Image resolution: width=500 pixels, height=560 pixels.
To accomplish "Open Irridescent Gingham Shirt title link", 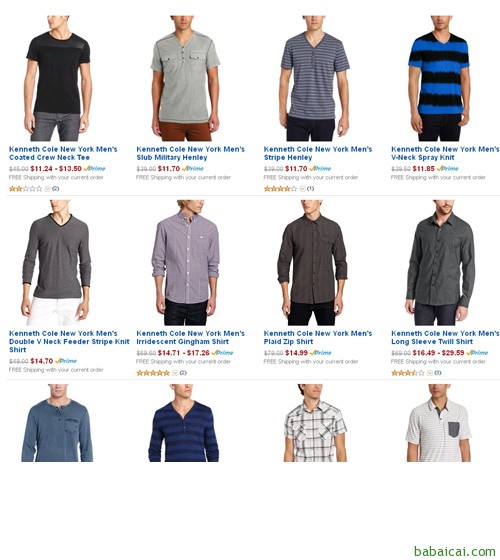I will 190,338.
